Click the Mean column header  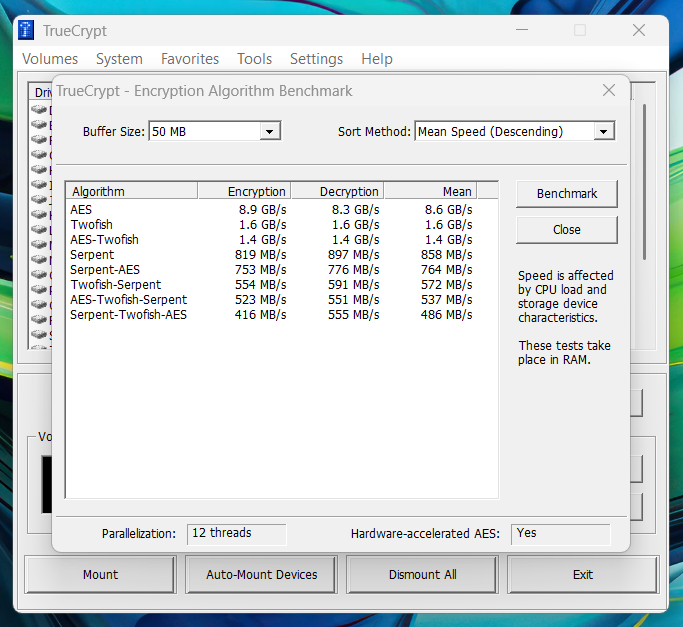[x=431, y=191]
